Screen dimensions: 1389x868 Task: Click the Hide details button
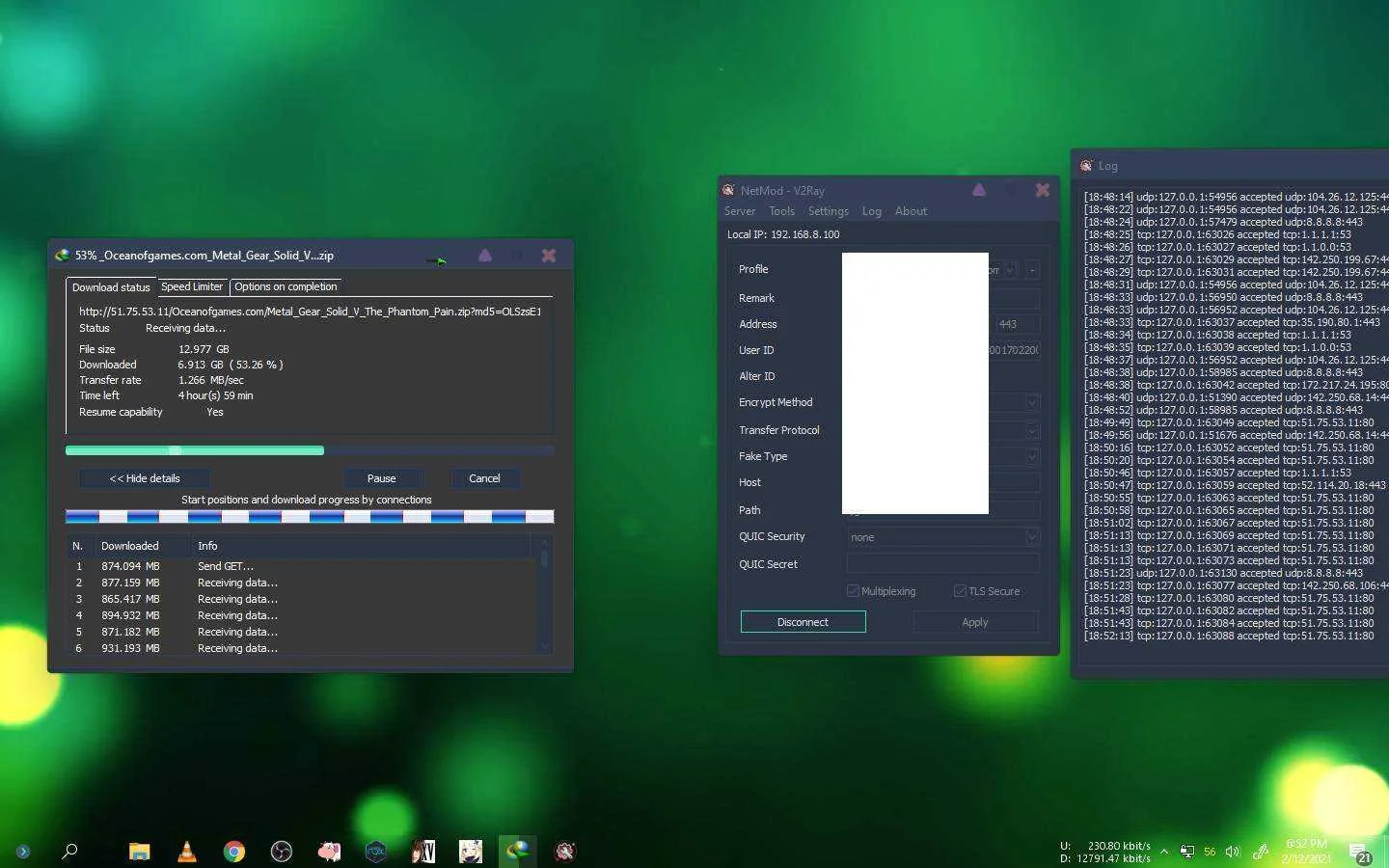pos(145,478)
